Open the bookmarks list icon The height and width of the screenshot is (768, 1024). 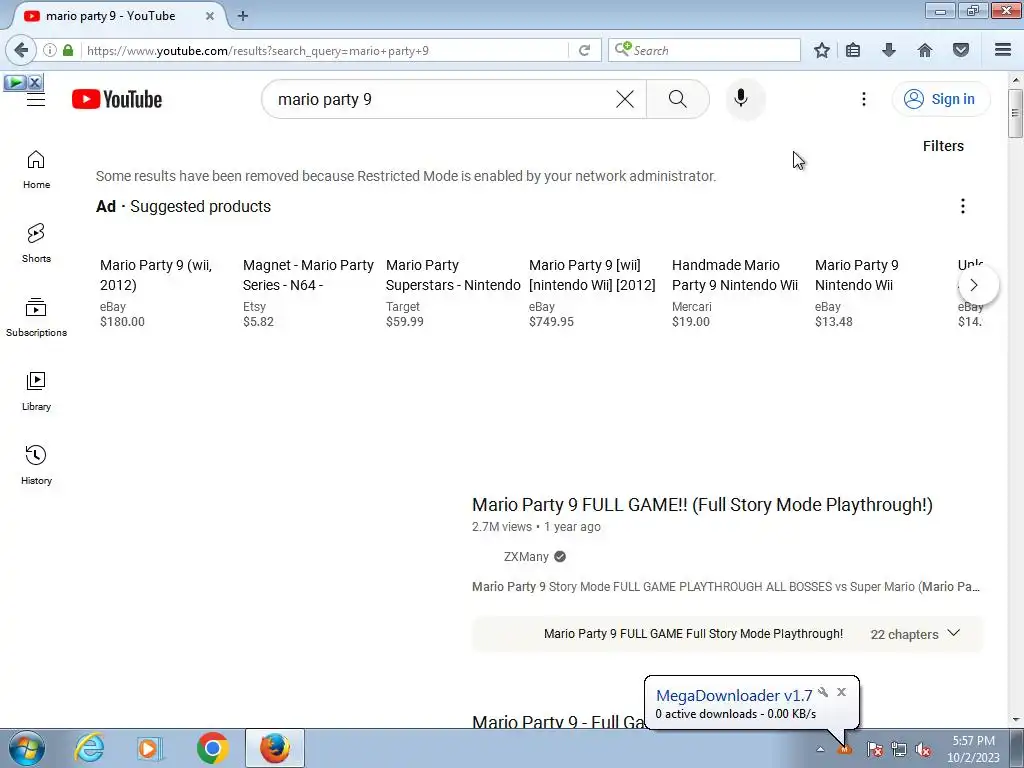853,50
